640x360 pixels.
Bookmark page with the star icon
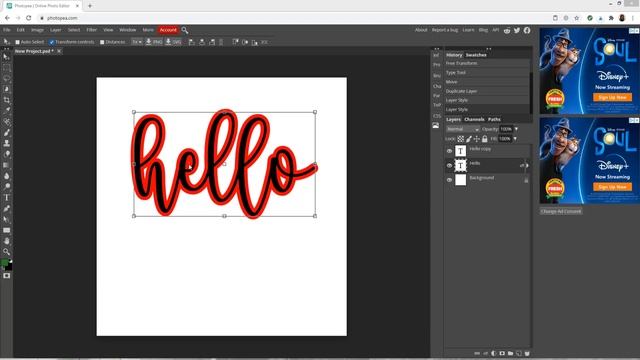coord(577,18)
